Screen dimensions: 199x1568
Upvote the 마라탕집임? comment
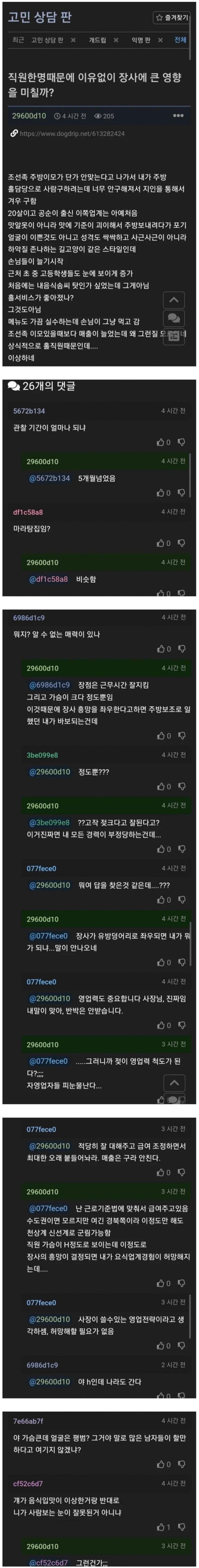(164, 543)
